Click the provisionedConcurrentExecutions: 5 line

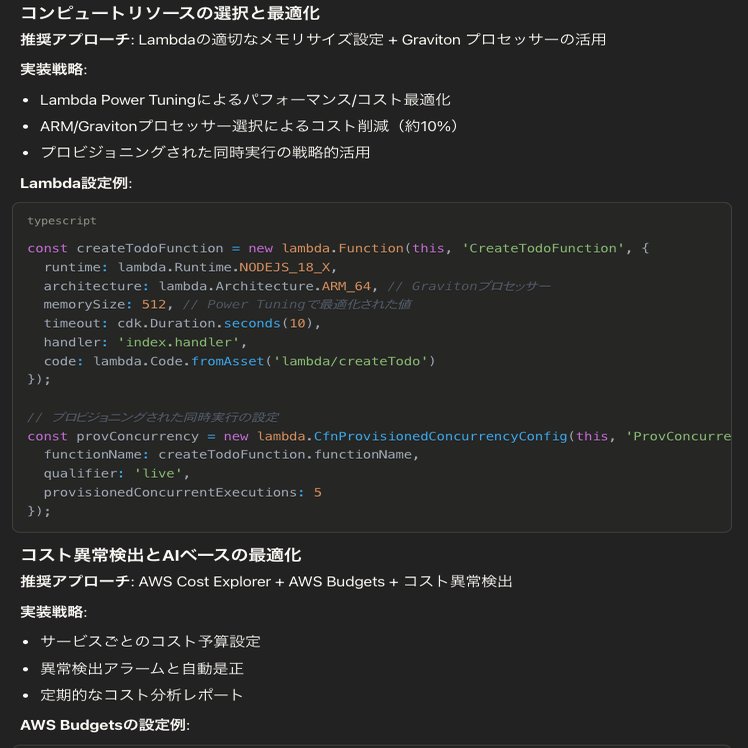pos(183,492)
